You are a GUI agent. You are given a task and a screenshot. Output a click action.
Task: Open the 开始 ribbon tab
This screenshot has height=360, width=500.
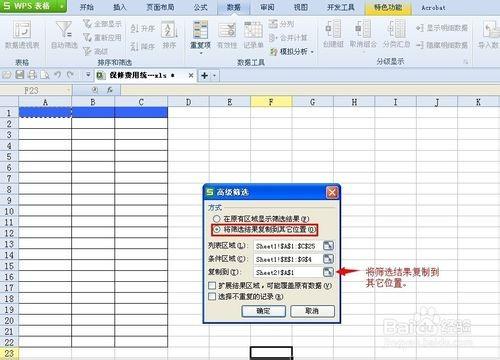(x=87, y=7)
